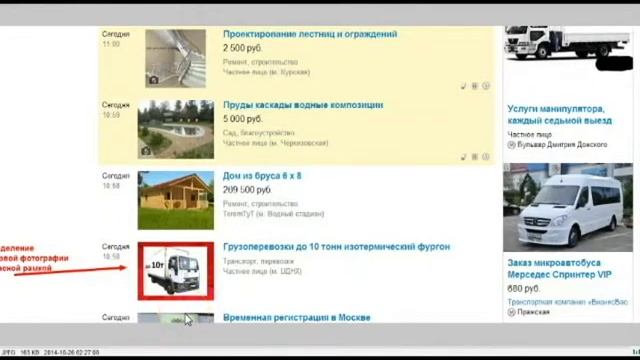The width and height of the screenshot is (640, 360).
Task: Click the seller ТеремТуТ (м. Водный стадион)
Action: [273, 214]
